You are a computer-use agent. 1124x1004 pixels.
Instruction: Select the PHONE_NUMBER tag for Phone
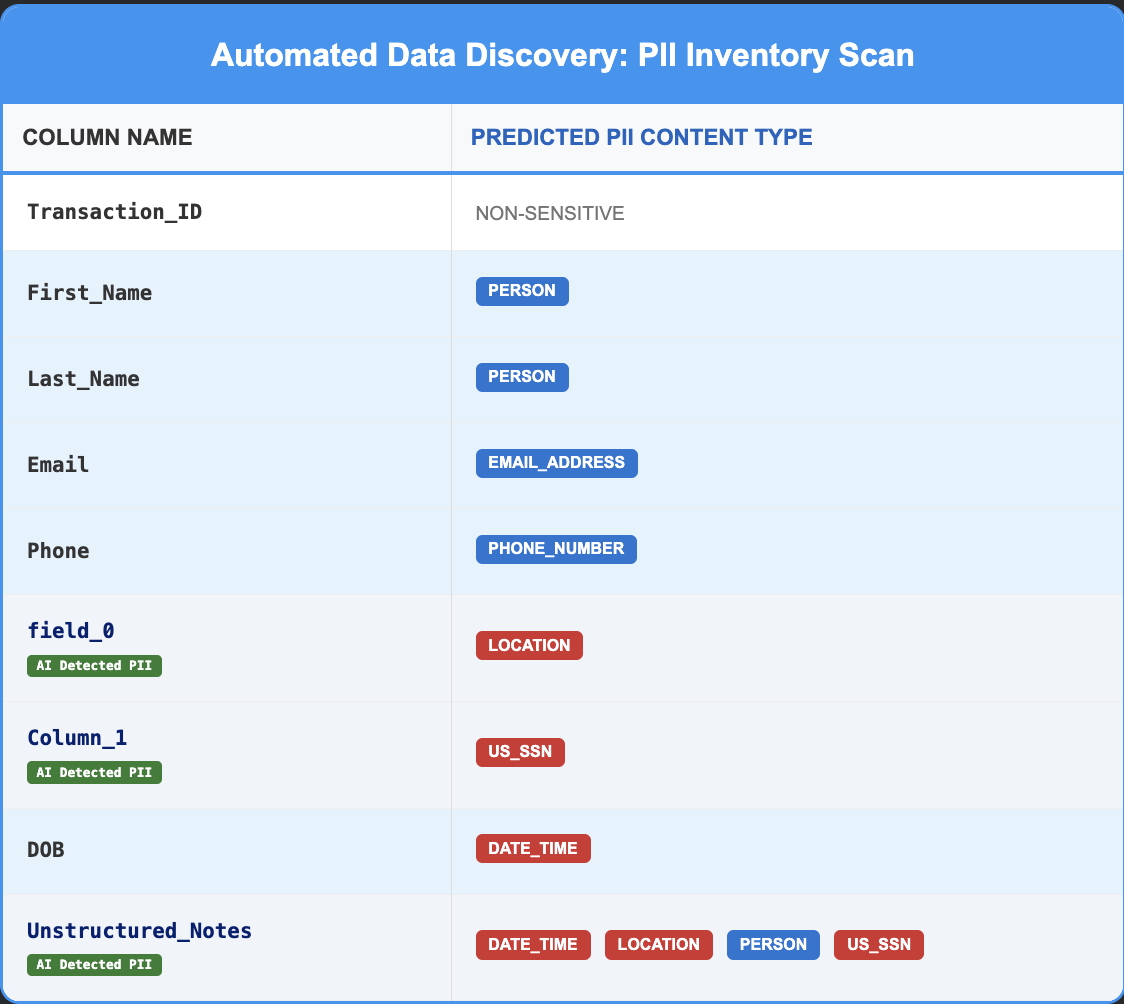[556, 549]
